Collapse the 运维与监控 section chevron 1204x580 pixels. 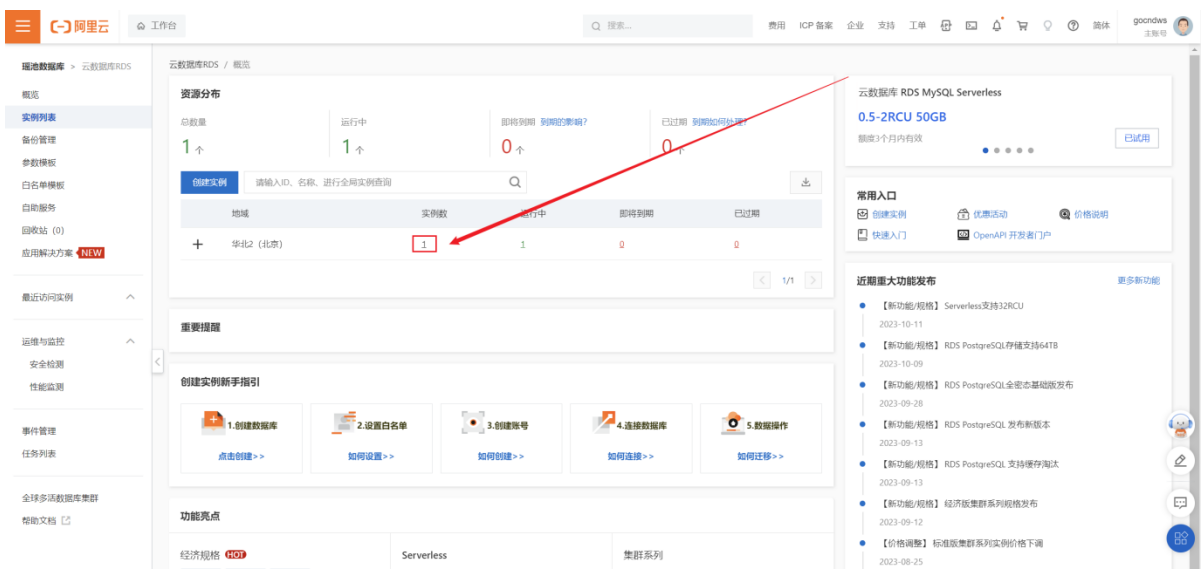point(130,342)
